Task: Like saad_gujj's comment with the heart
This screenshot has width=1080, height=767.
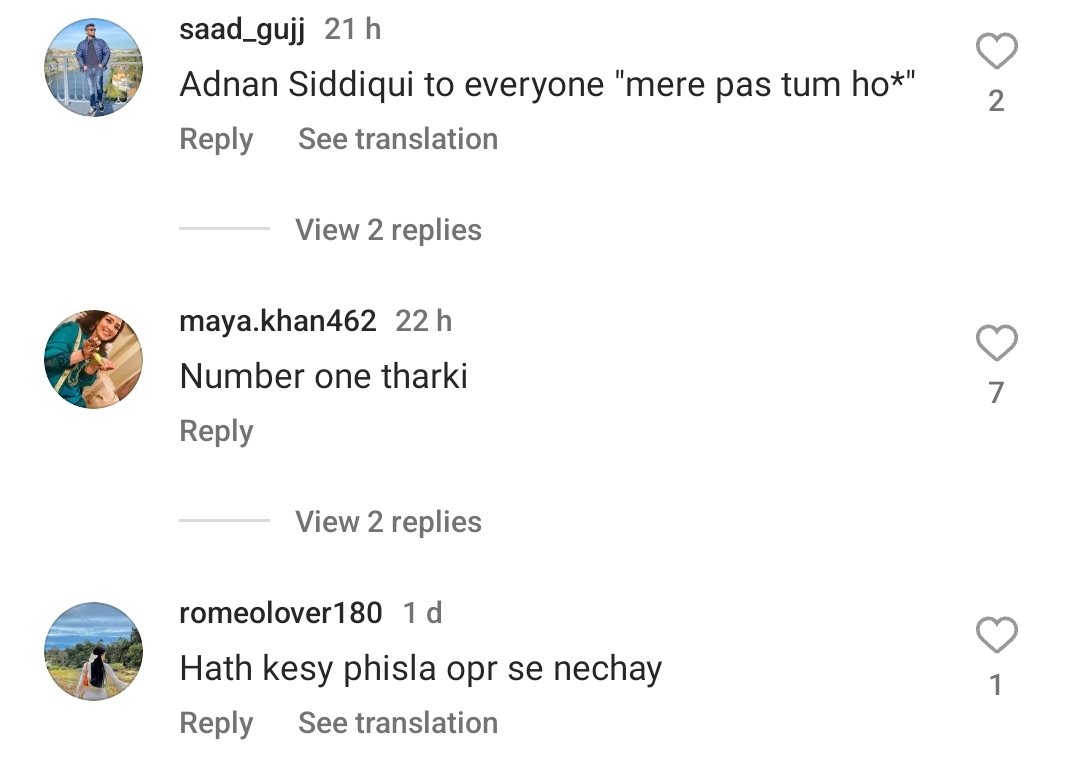Action: click(996, 52)
